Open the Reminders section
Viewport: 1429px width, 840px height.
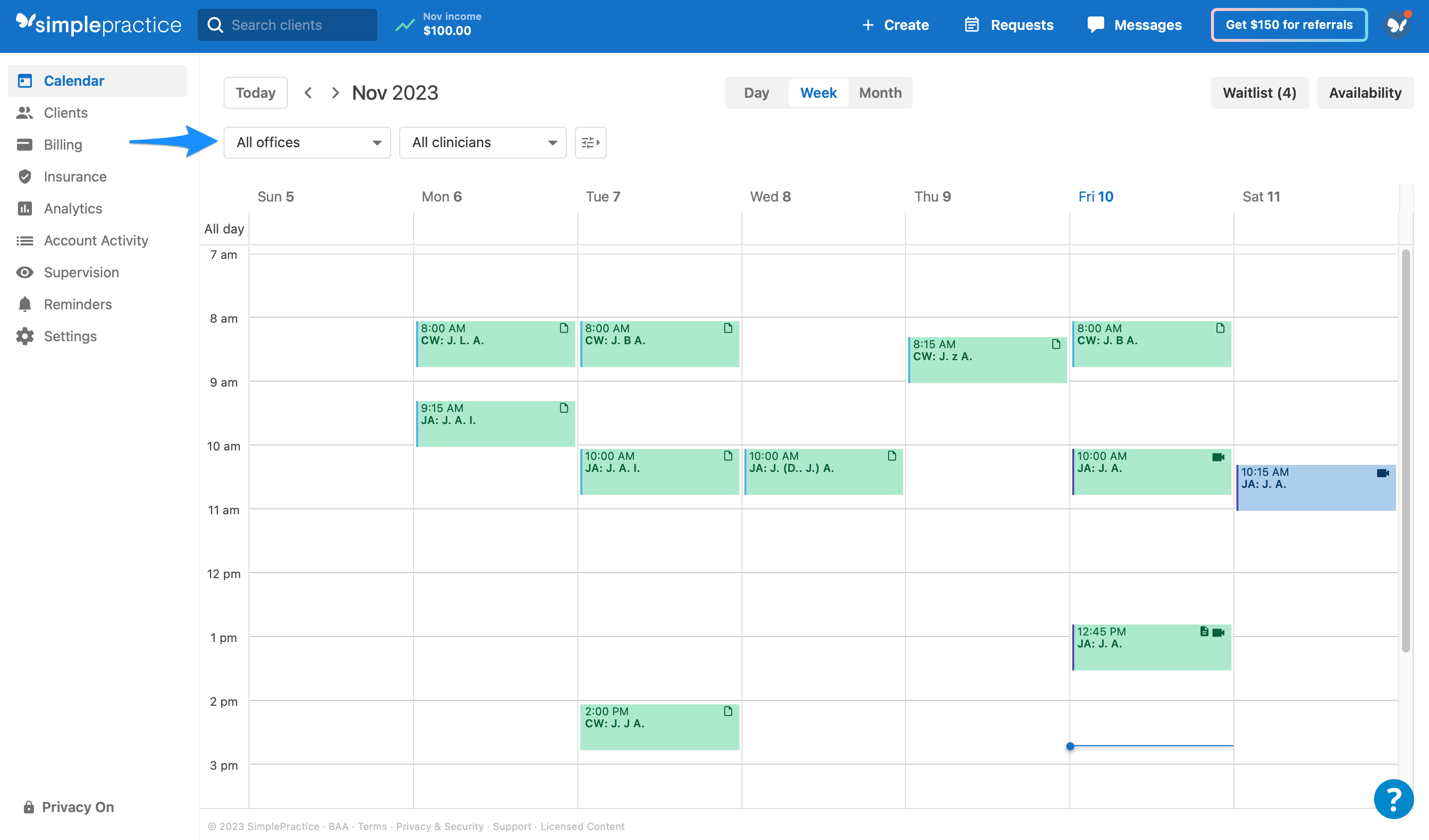78,304
